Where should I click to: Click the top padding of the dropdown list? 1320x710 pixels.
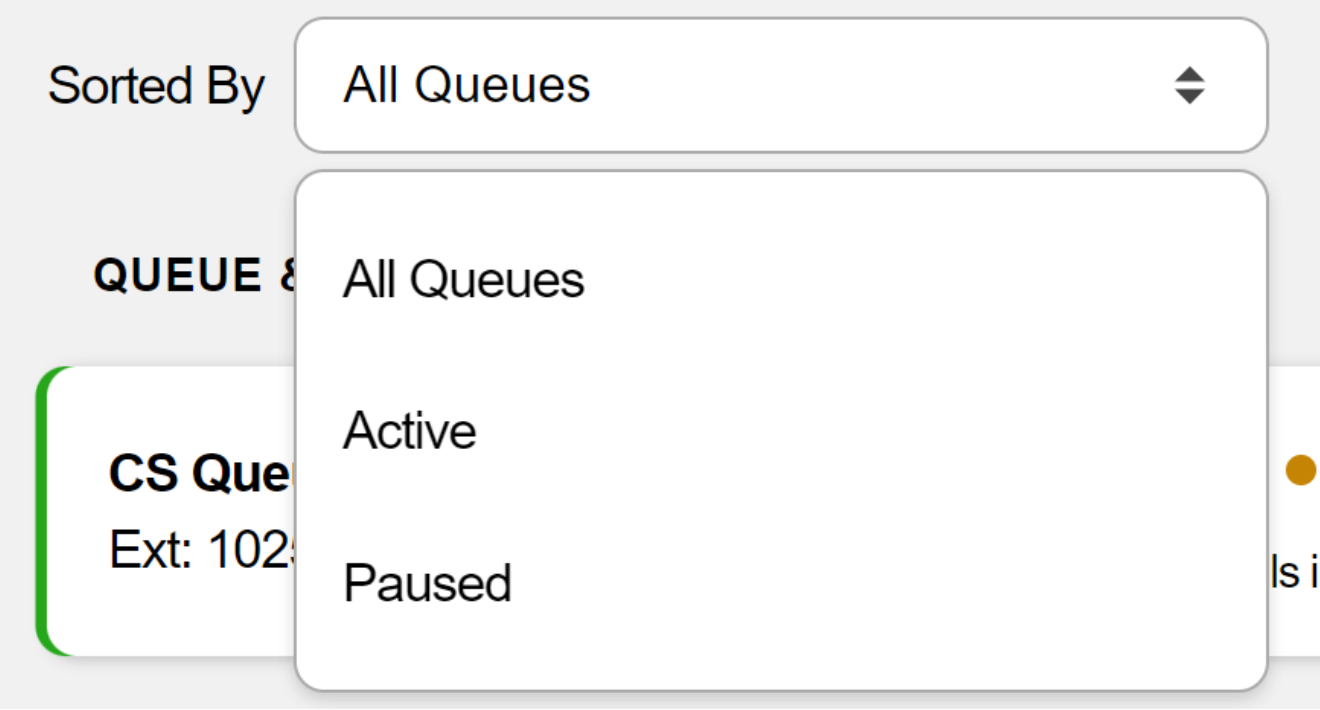click(780, 200)
